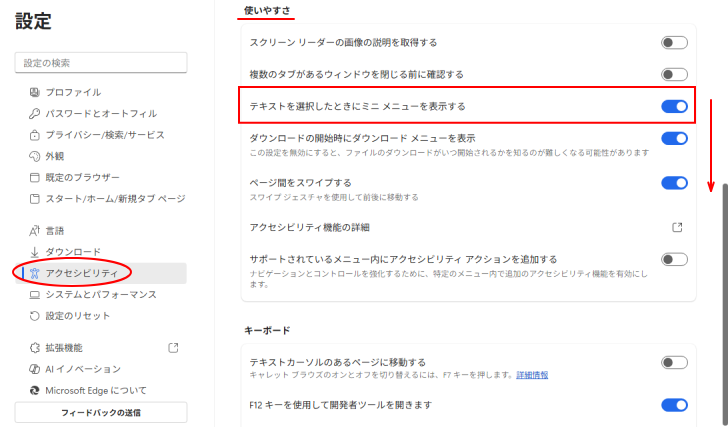
Task: Click the description スワイプ ジェスチャを使用して前後に移動する
Action: point(334,197)
